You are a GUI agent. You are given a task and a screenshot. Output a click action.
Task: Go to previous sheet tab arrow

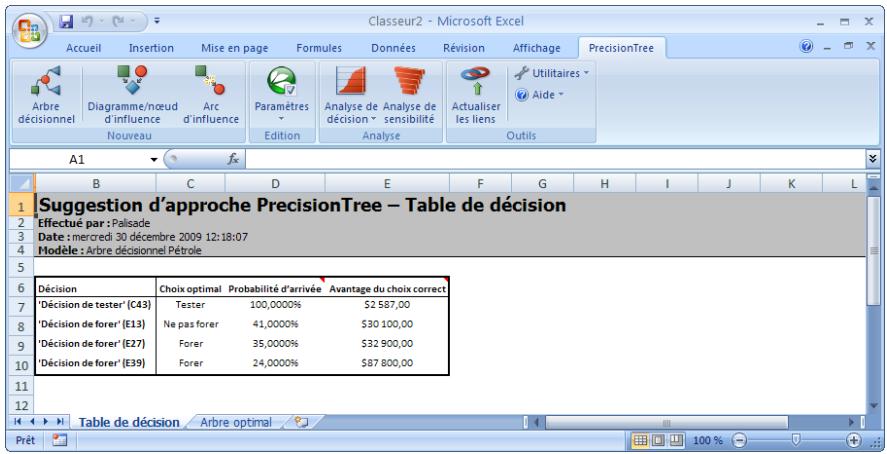tap(32, 422)
